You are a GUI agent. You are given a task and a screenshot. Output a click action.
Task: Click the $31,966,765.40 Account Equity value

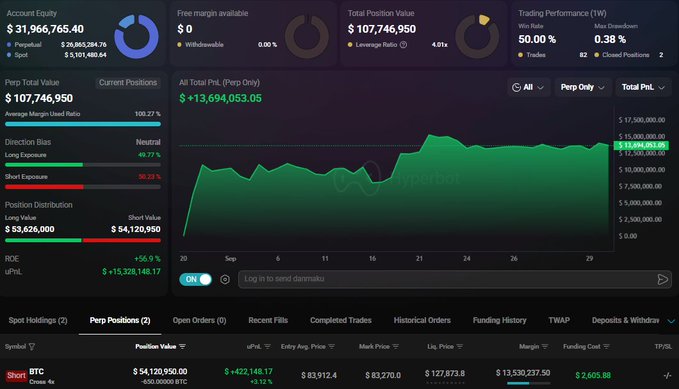click(45, 29)
